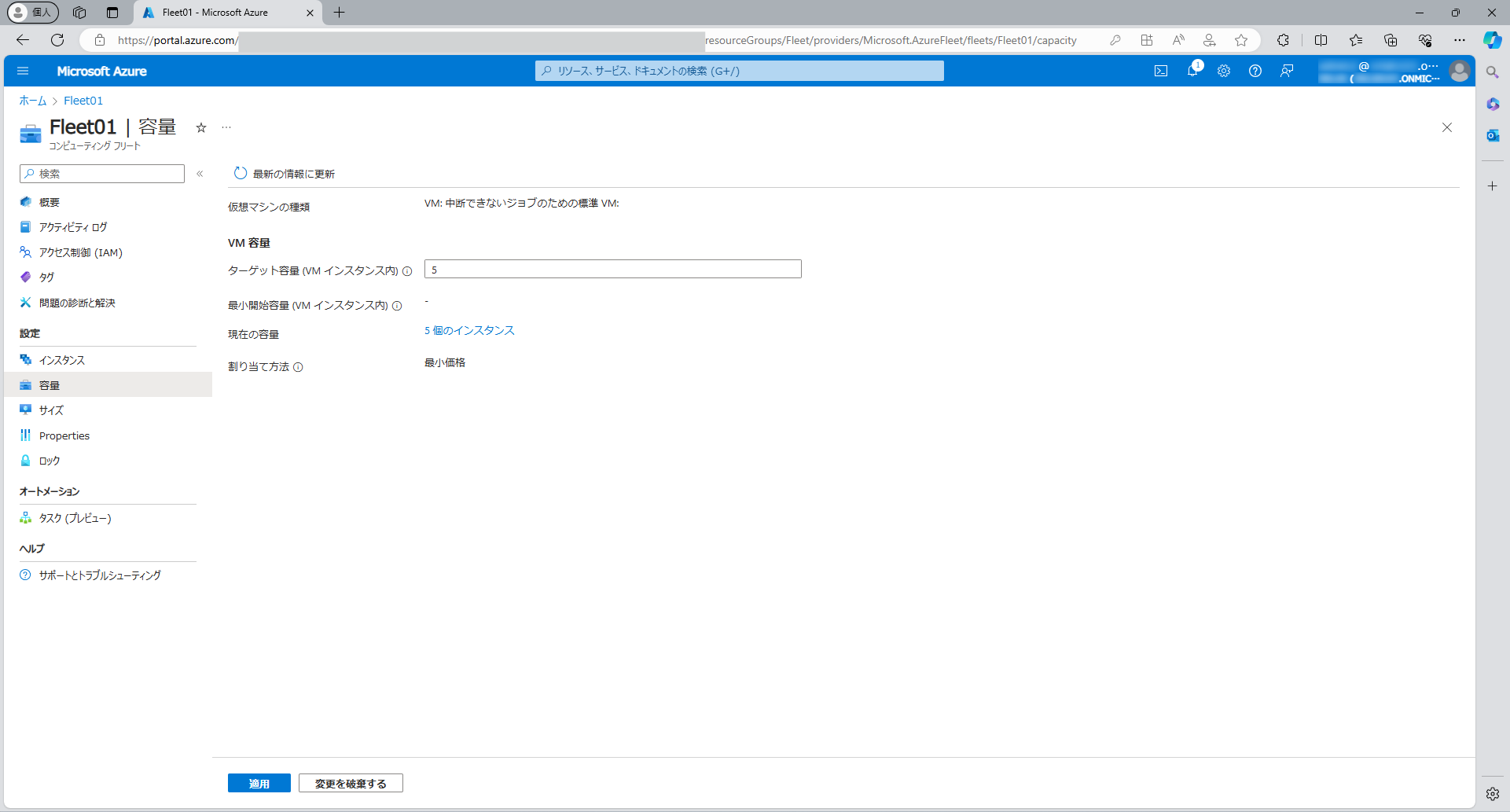Close the Fleet01 - Microsoft Azure tab
This screenshot has width=1510, height=812.
pos(310,13)
